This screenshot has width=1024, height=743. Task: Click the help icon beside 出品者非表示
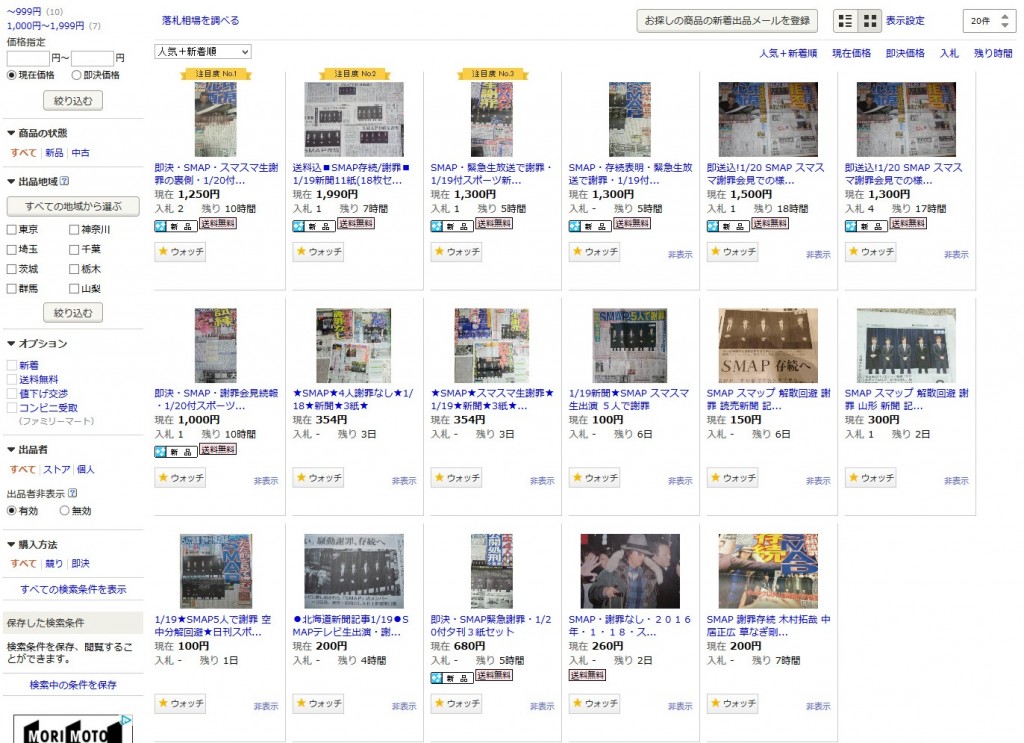click(72, 493)
